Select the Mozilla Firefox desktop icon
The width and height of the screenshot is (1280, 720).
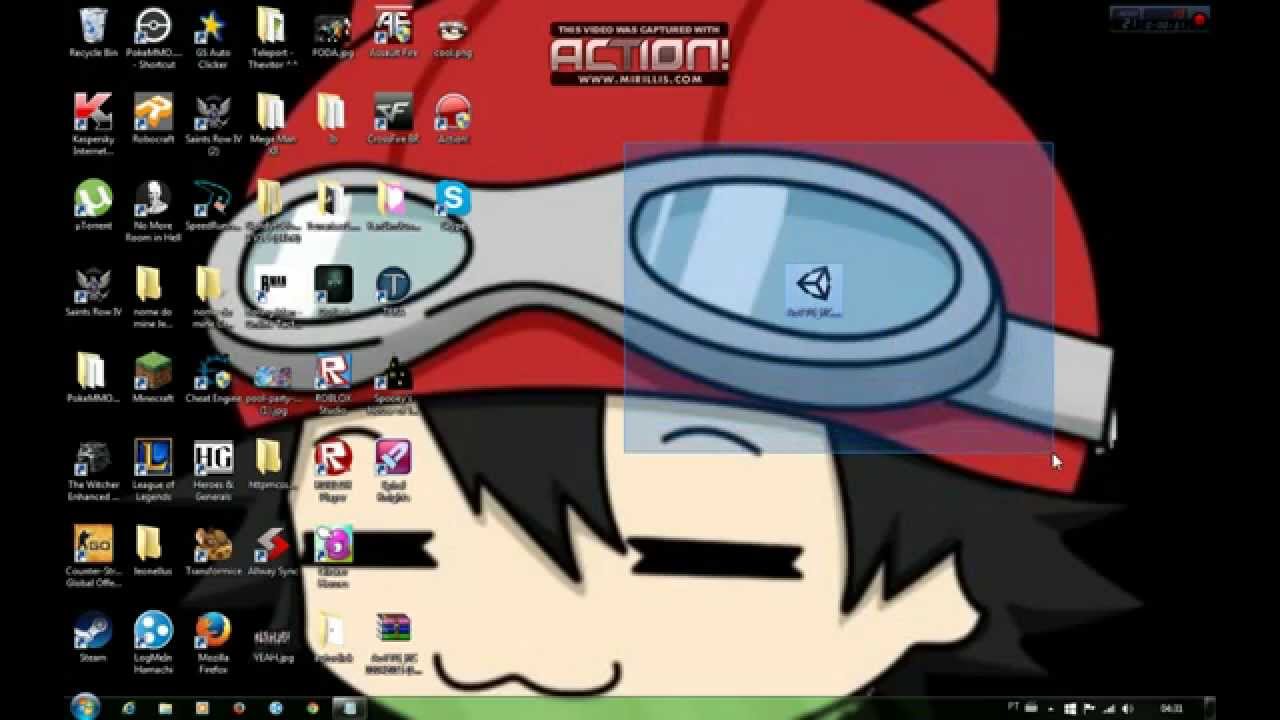click(x=213, y=643)
